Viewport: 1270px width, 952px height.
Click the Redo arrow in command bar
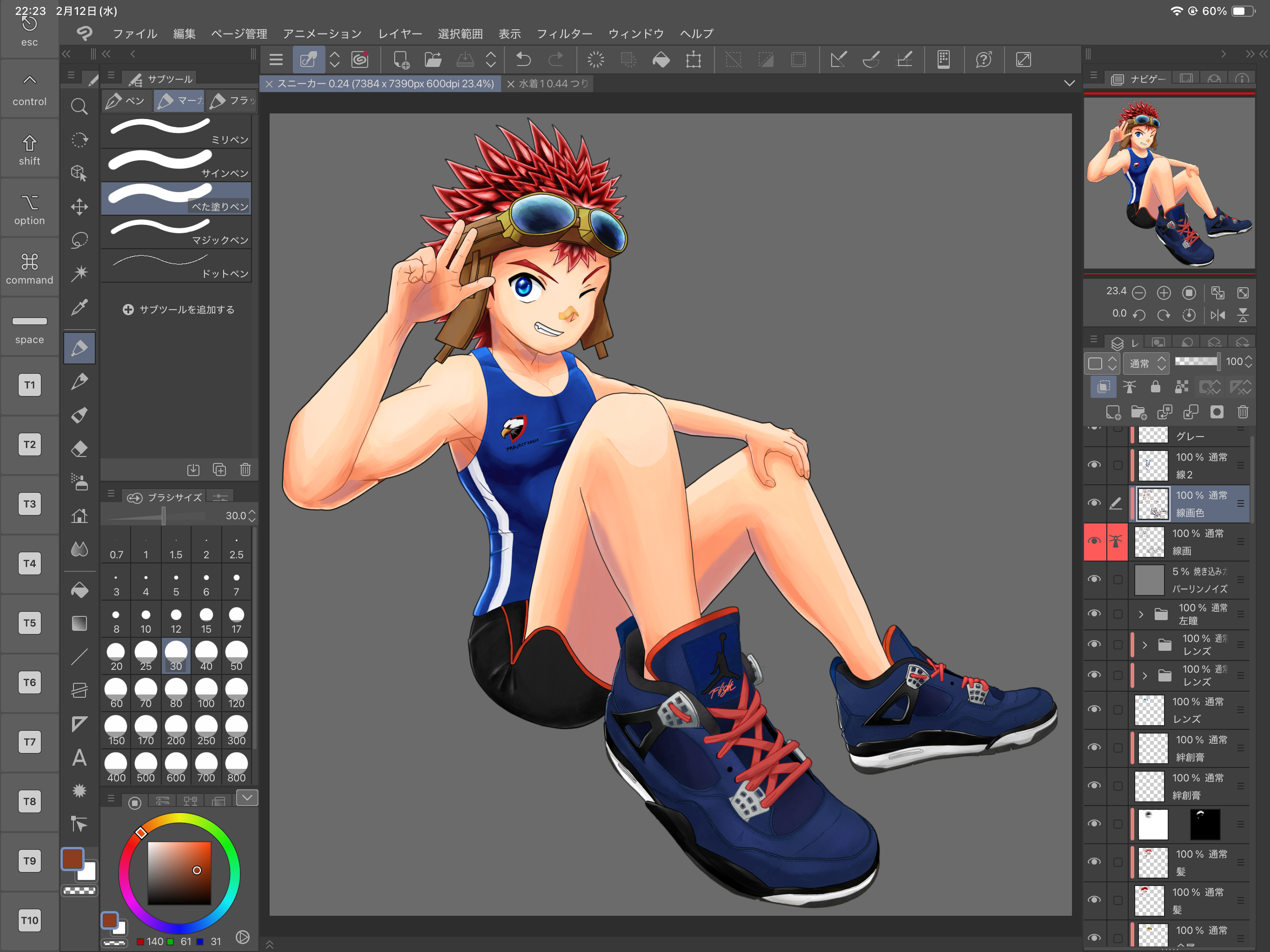tap(556, 59)
